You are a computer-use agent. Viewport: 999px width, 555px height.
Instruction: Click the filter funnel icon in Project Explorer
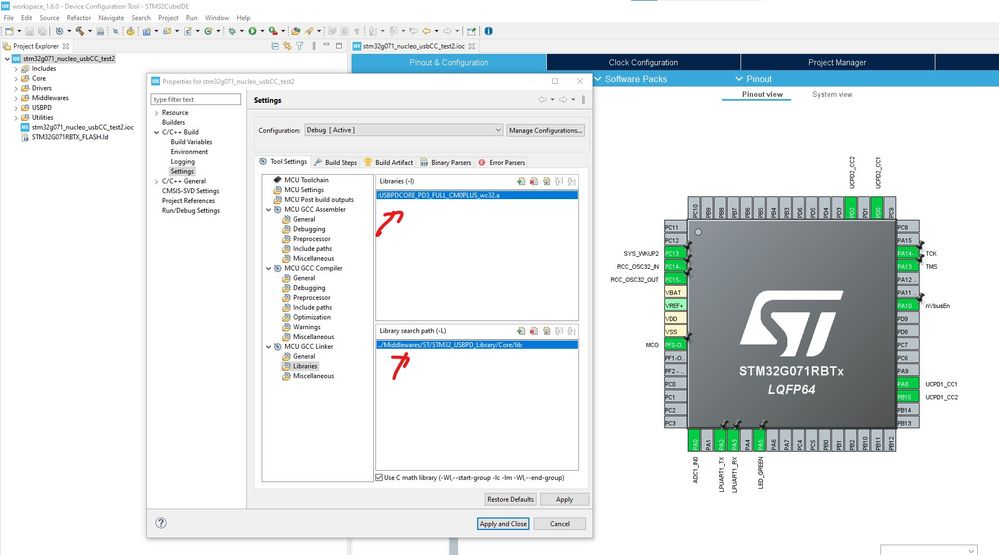[x=299, y=46]
